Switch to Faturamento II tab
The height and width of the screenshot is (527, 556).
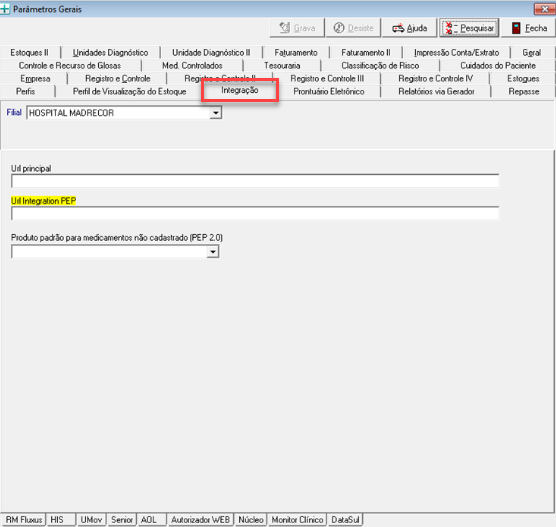[x=366, y=53]
